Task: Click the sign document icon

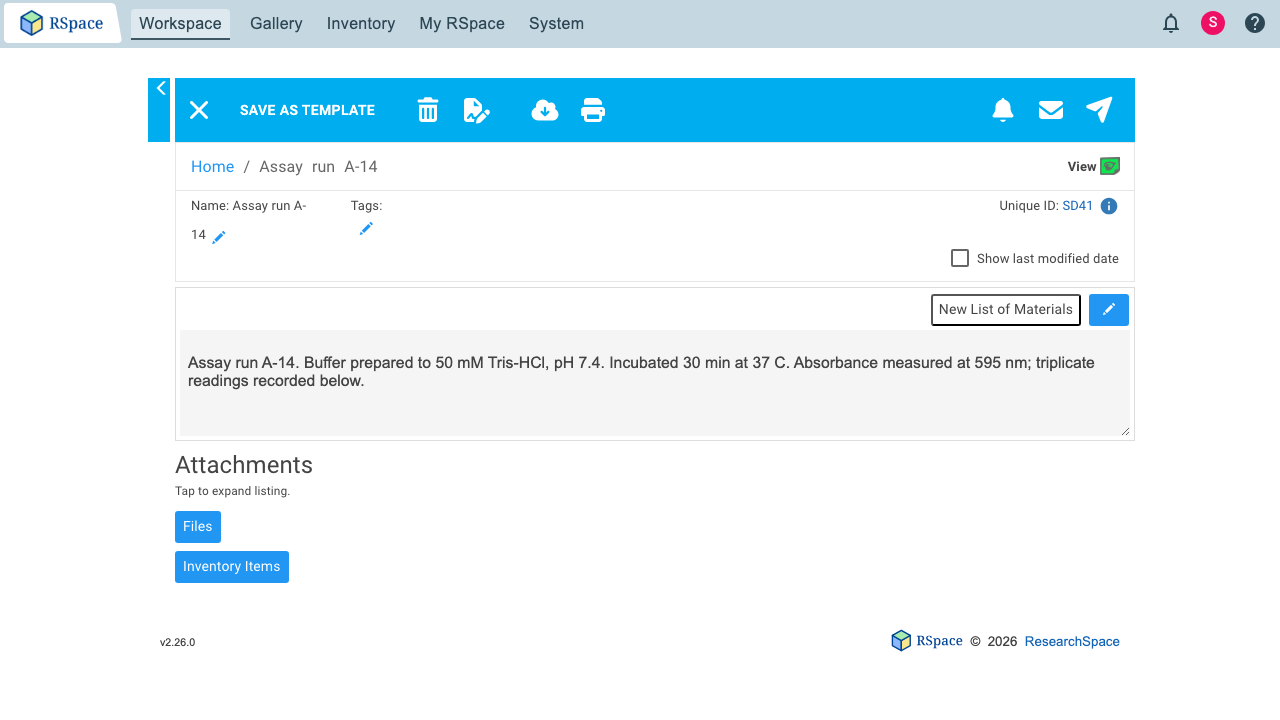Action: (477, 110)
